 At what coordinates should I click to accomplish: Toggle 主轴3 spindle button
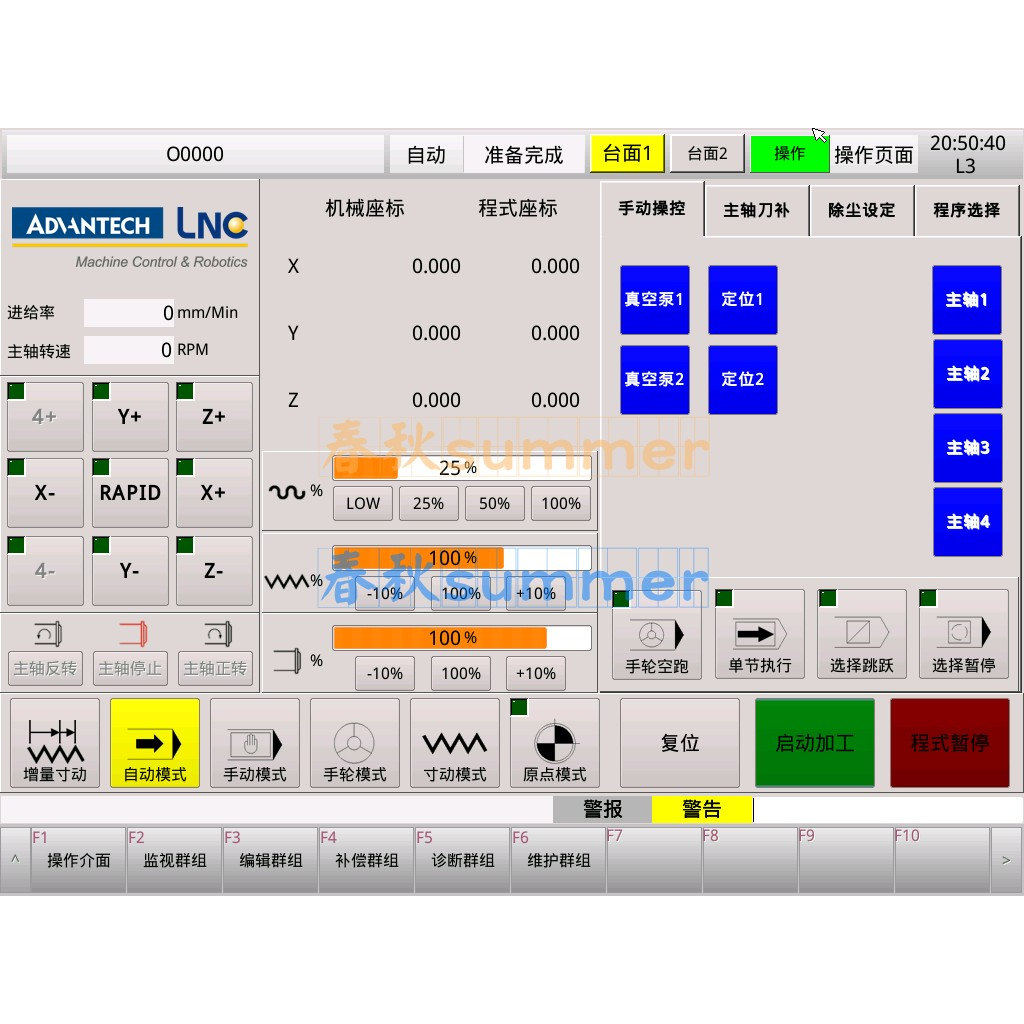click(x=967, y=447)
